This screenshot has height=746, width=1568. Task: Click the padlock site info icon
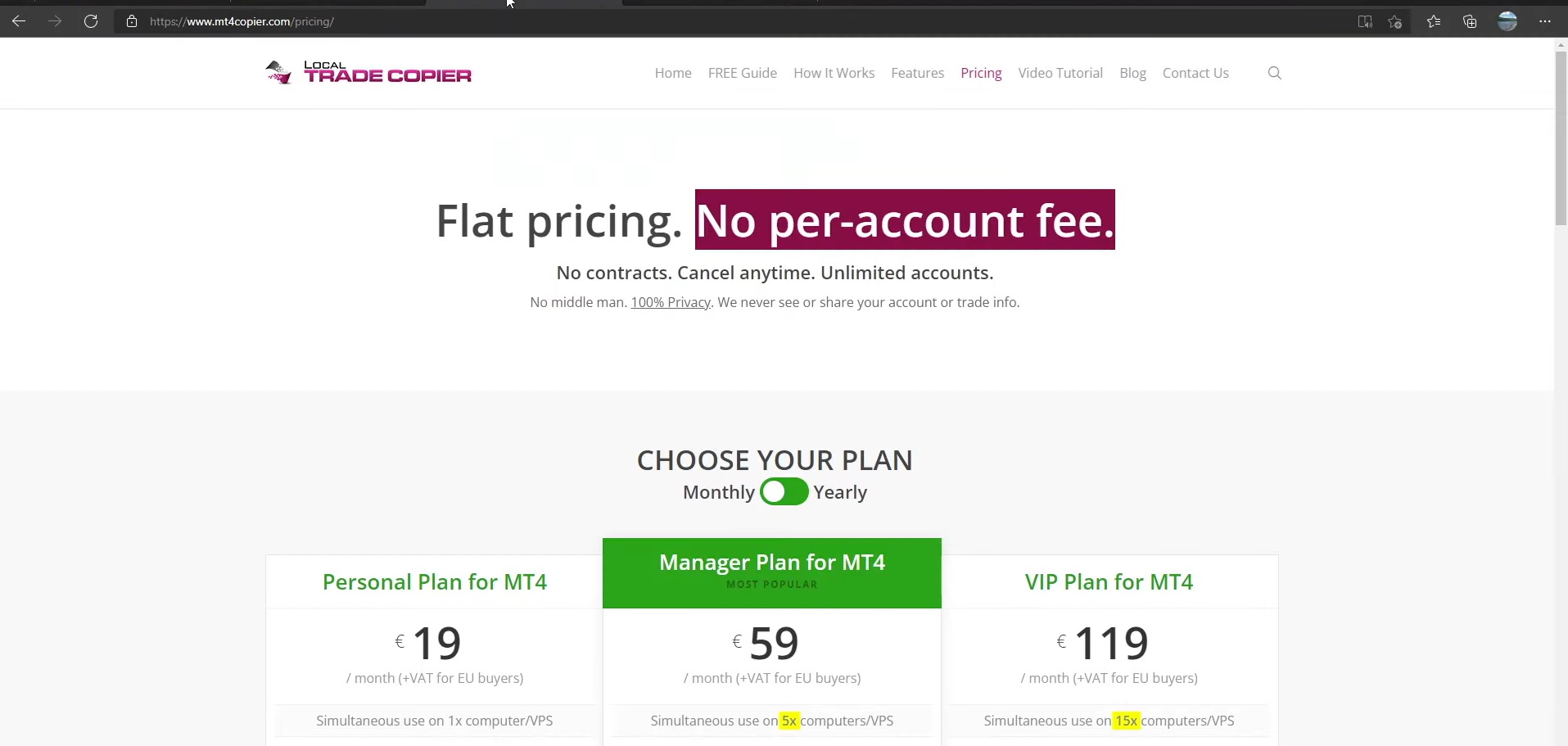(132, 21)
